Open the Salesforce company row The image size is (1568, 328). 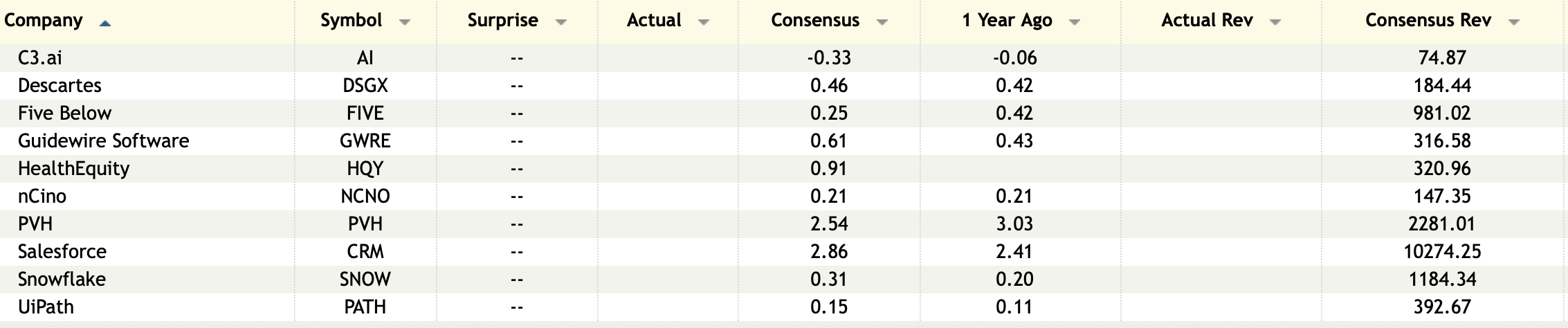62,251
